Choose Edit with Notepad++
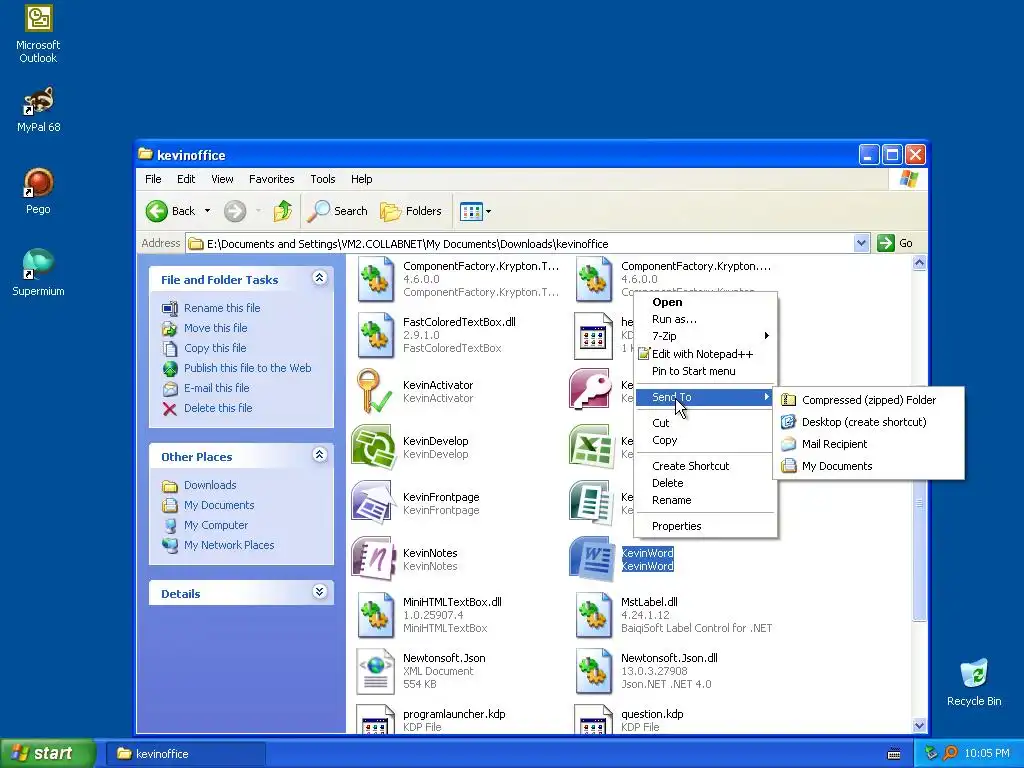Image resolution: width=1024 pixels, height=768 pixels. click(x=706, y=354)
